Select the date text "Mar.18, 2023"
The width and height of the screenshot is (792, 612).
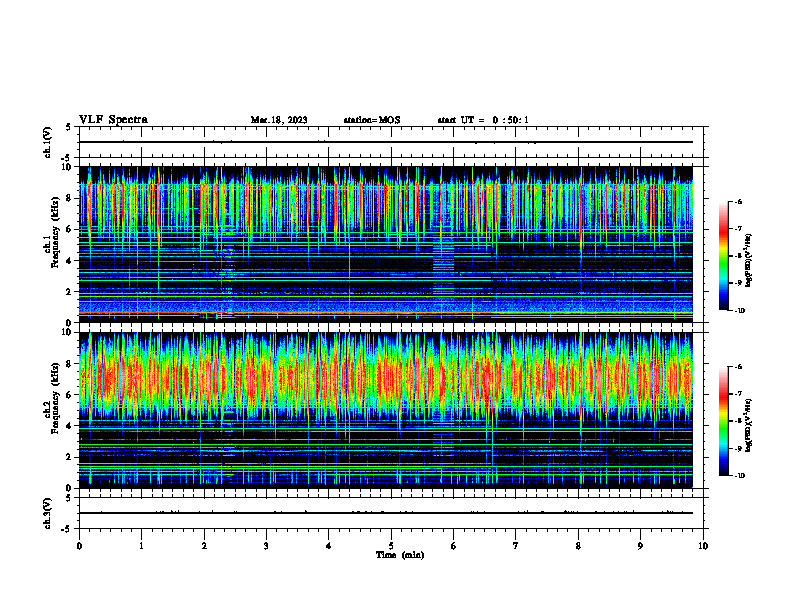pos(279,120)
